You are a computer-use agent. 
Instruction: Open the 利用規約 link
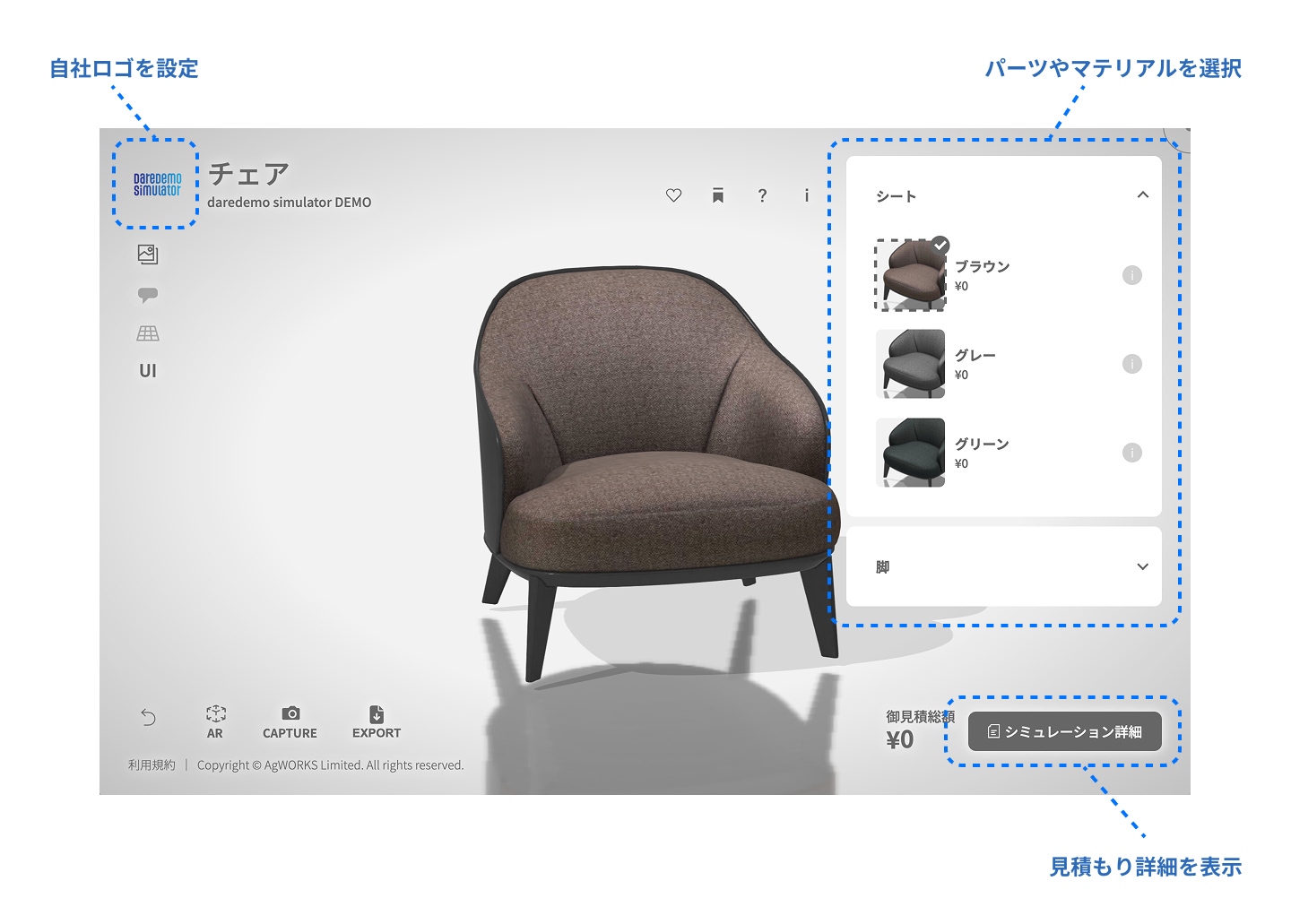coord(152,765)
